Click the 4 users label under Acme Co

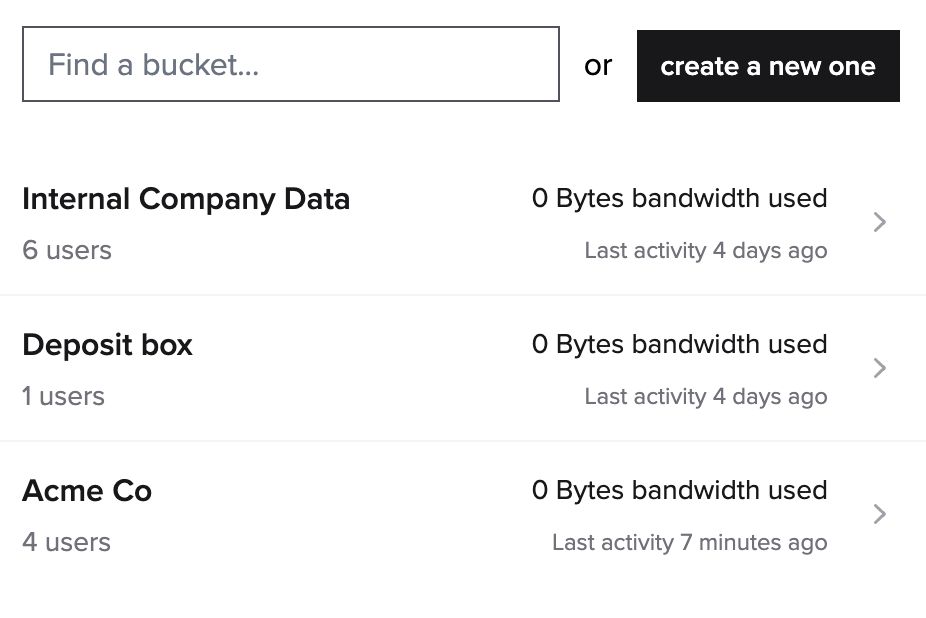point(66,542)
